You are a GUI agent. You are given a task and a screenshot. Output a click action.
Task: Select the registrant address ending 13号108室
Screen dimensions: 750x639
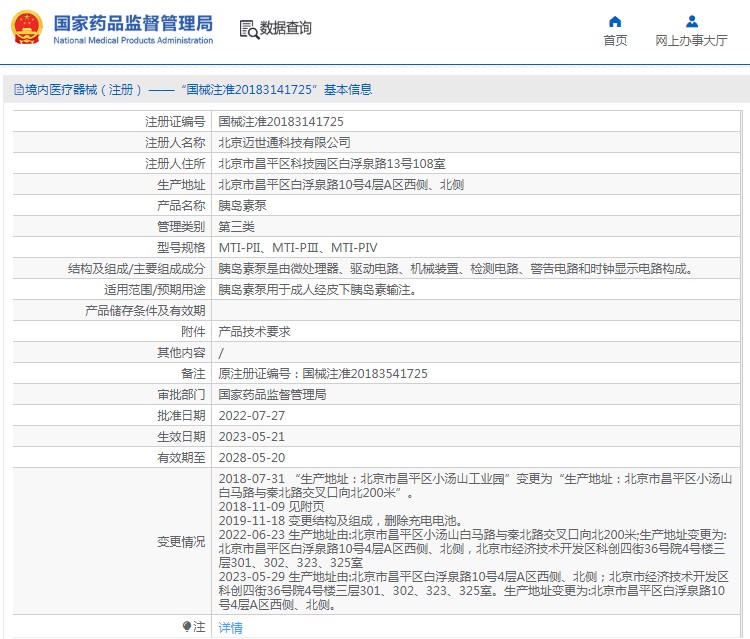coord(332,164)
